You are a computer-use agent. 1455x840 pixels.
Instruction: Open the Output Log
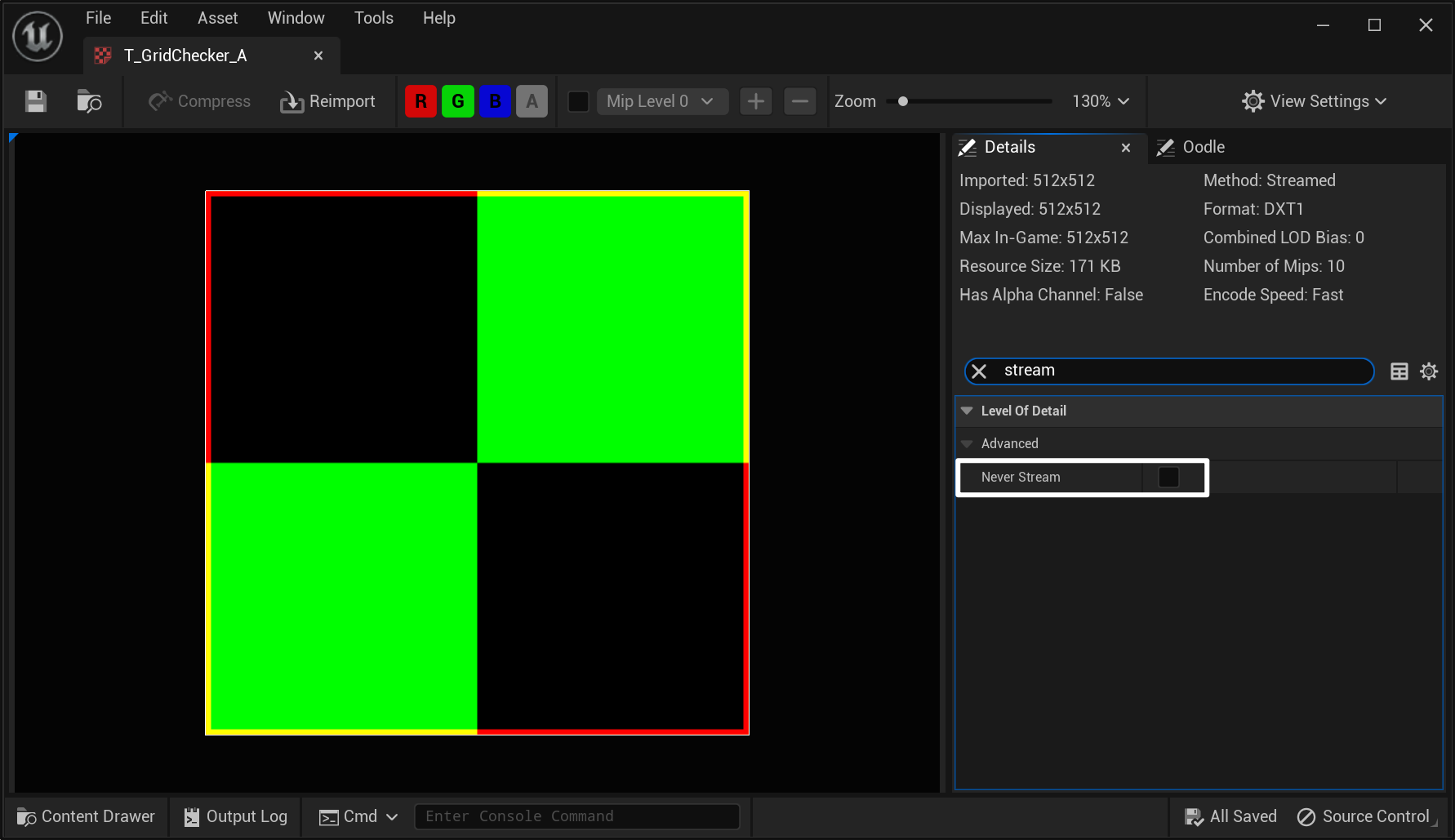236,816
